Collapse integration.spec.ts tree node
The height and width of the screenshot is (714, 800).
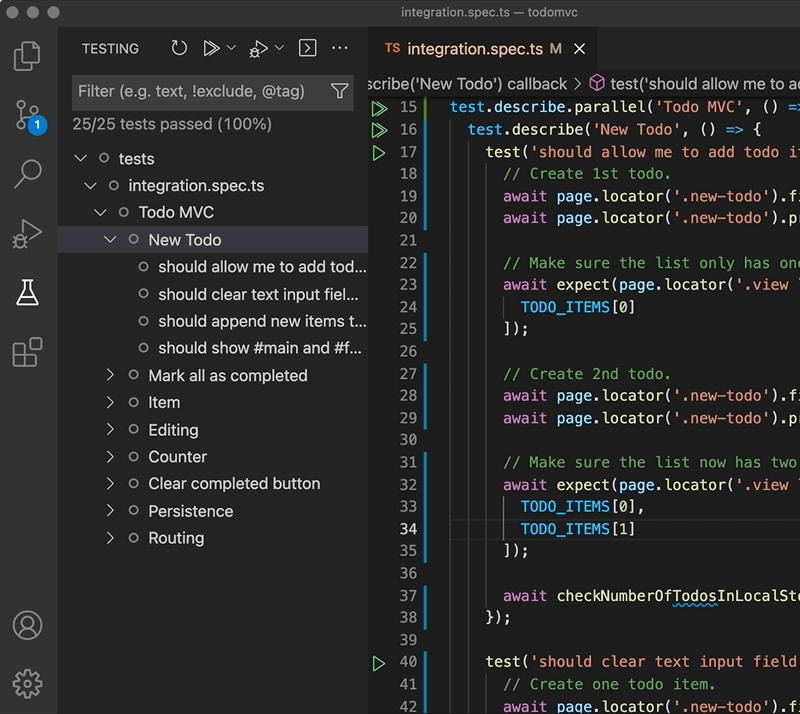(x=90, y=185)
